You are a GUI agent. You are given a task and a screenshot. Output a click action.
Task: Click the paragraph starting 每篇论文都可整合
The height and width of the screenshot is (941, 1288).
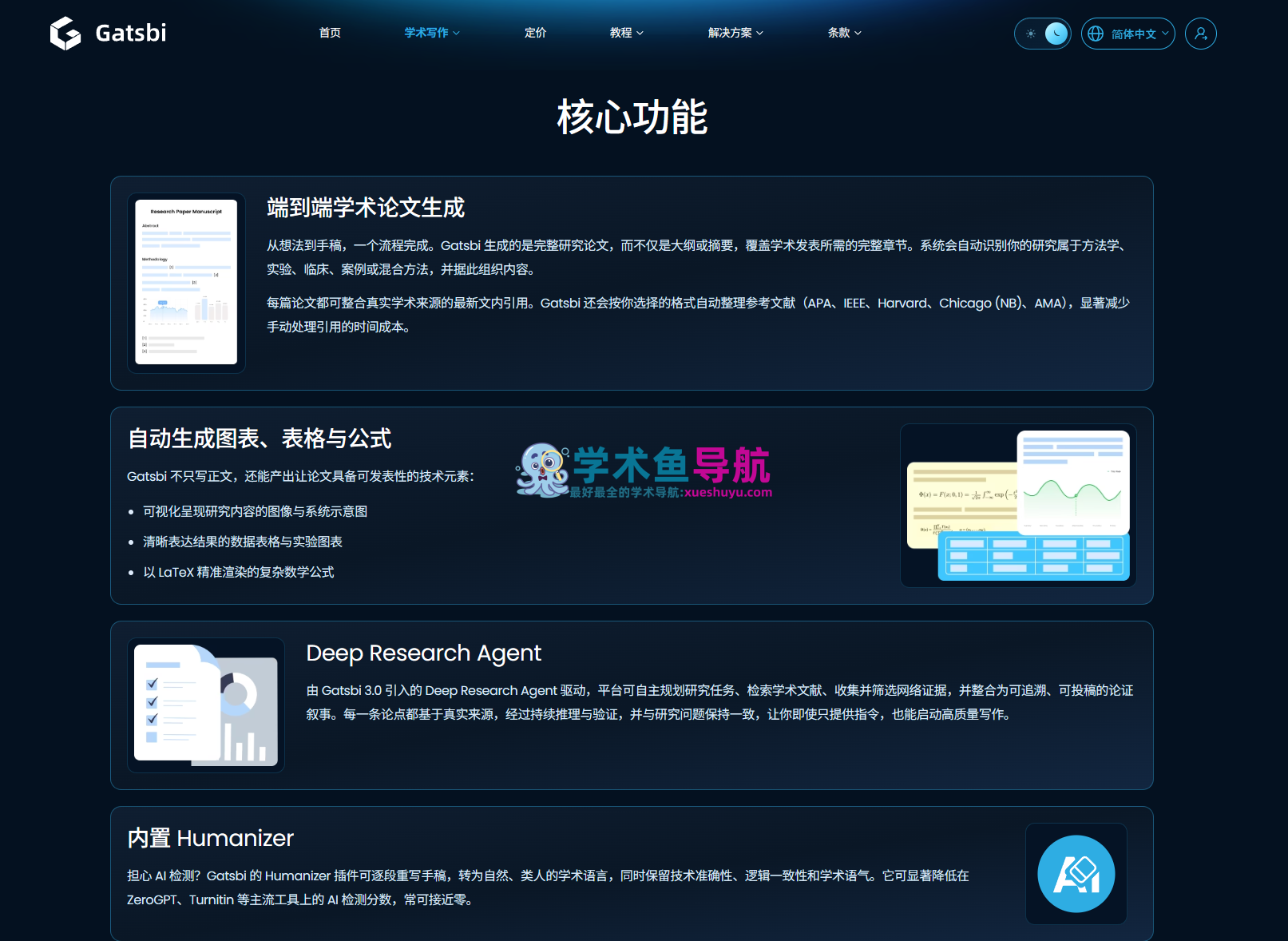click(699, 315)
